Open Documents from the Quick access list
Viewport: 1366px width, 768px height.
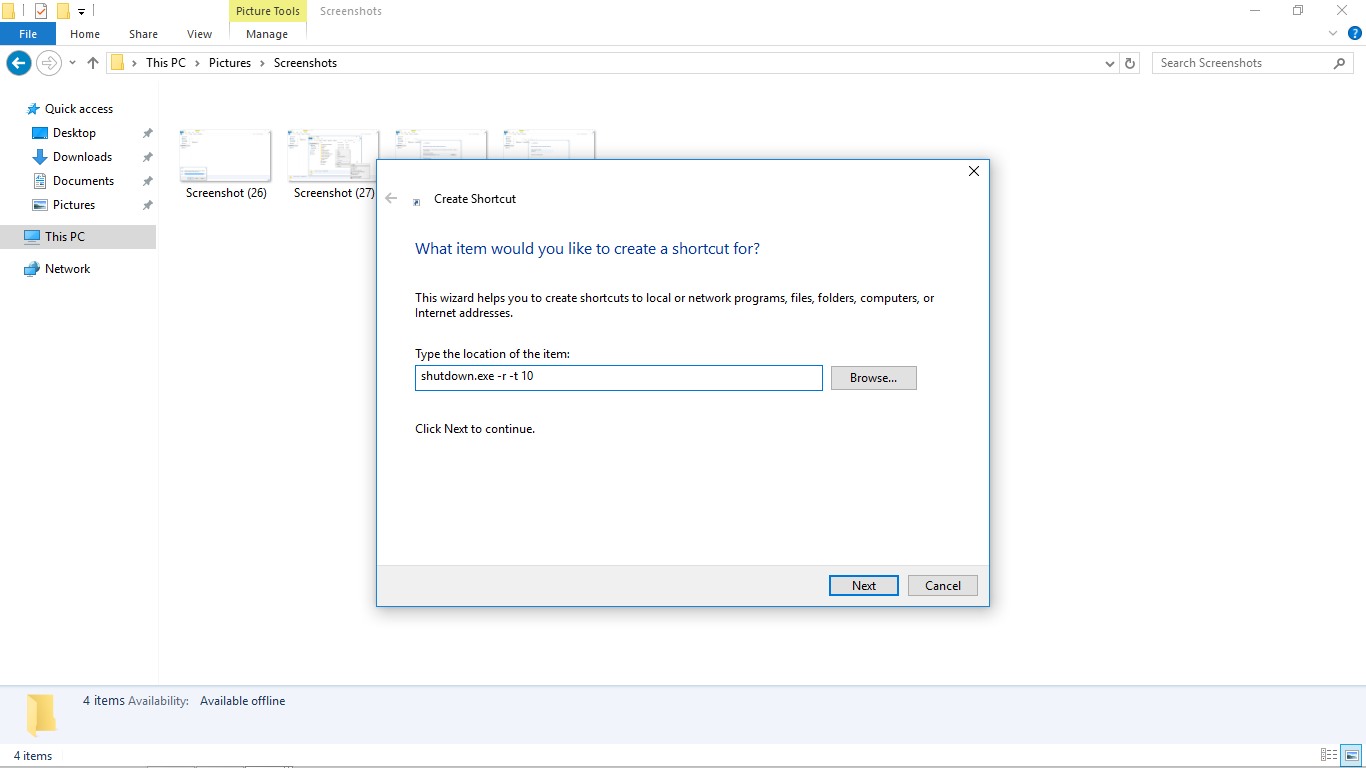83,181
